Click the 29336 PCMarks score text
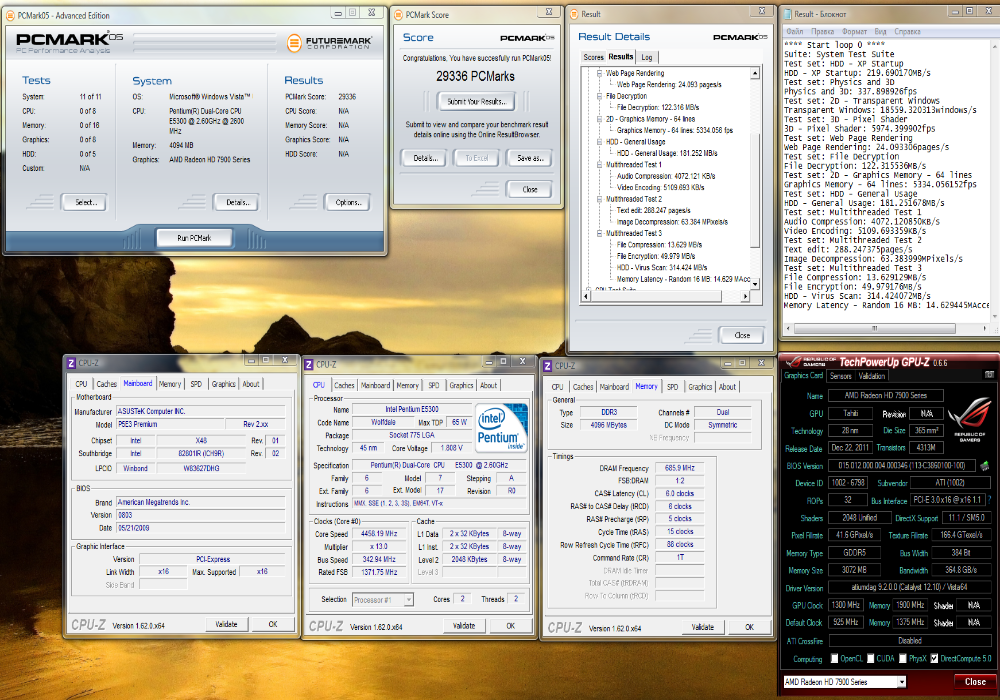The image size is (1000, 700). pos(475,77)
